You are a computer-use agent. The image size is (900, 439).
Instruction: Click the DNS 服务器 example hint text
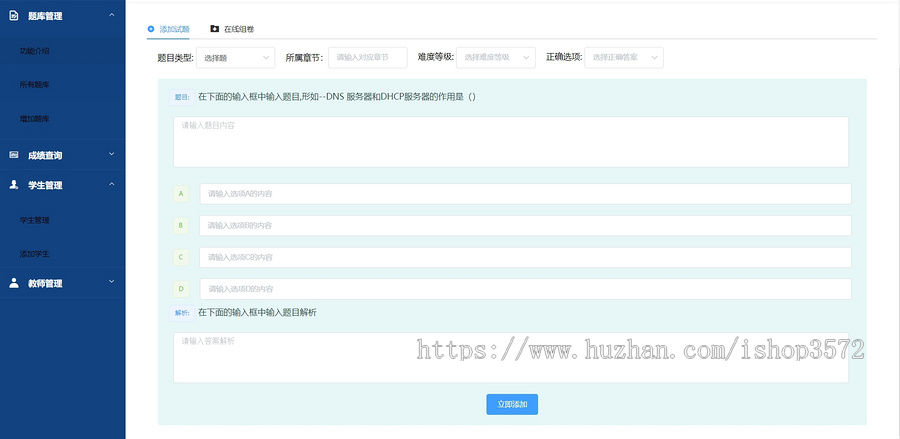[337, 97]
